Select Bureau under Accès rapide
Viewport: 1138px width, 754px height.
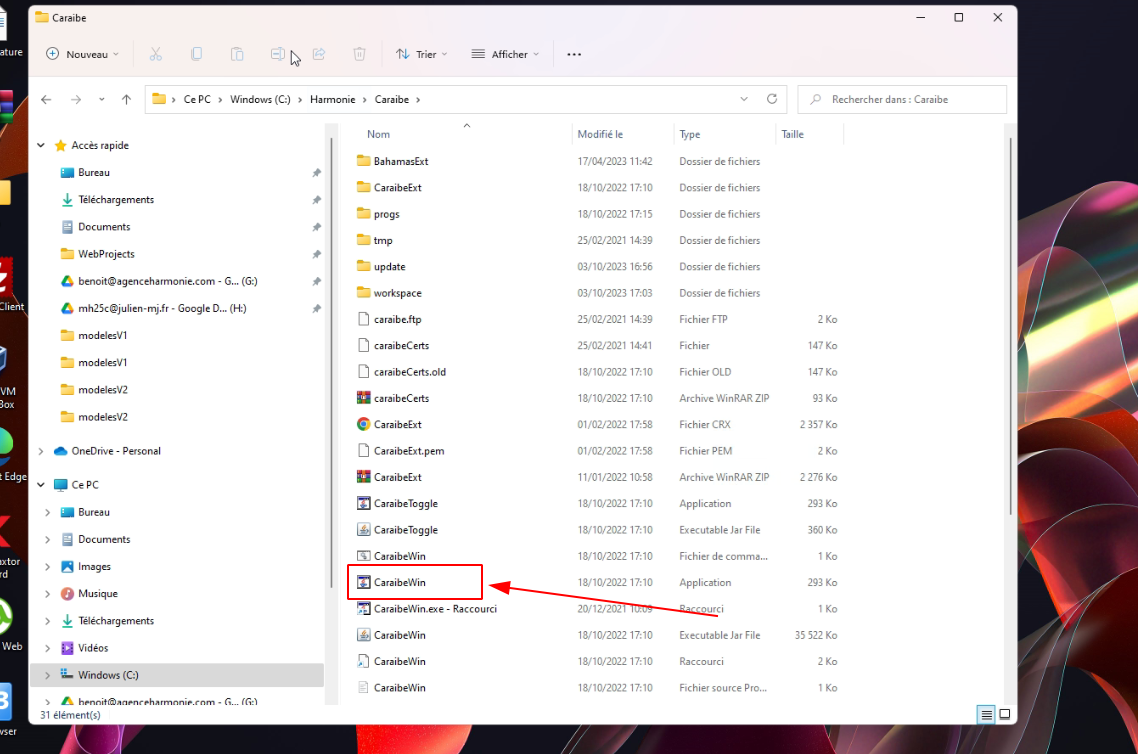tap(94, 173)
